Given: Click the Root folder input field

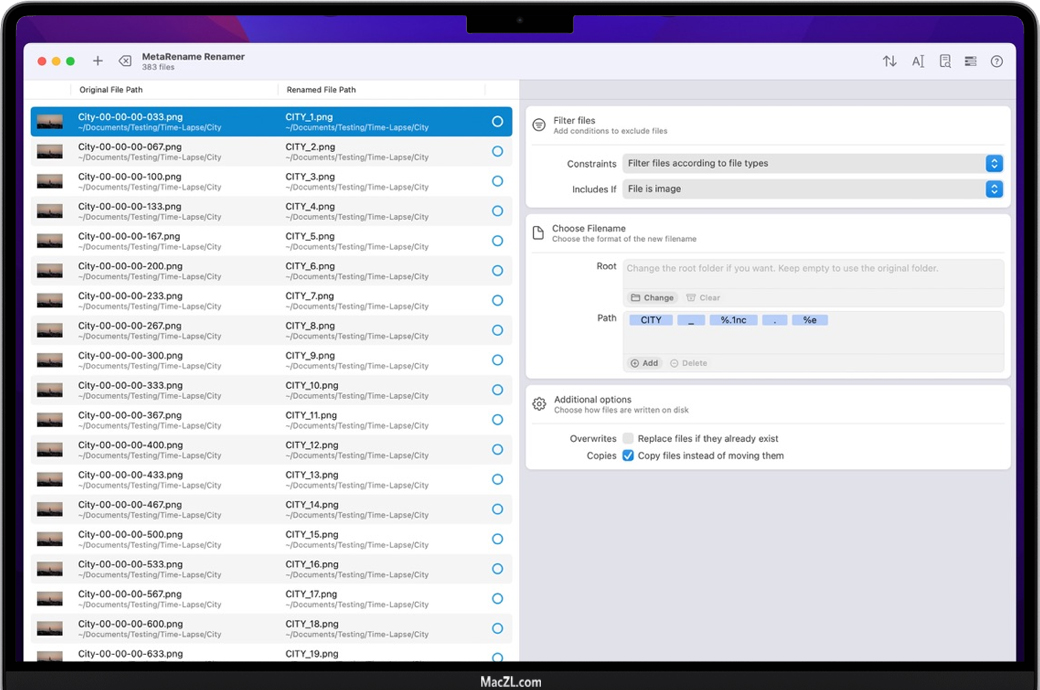Looking at the screenshot, I should point(813,269).
